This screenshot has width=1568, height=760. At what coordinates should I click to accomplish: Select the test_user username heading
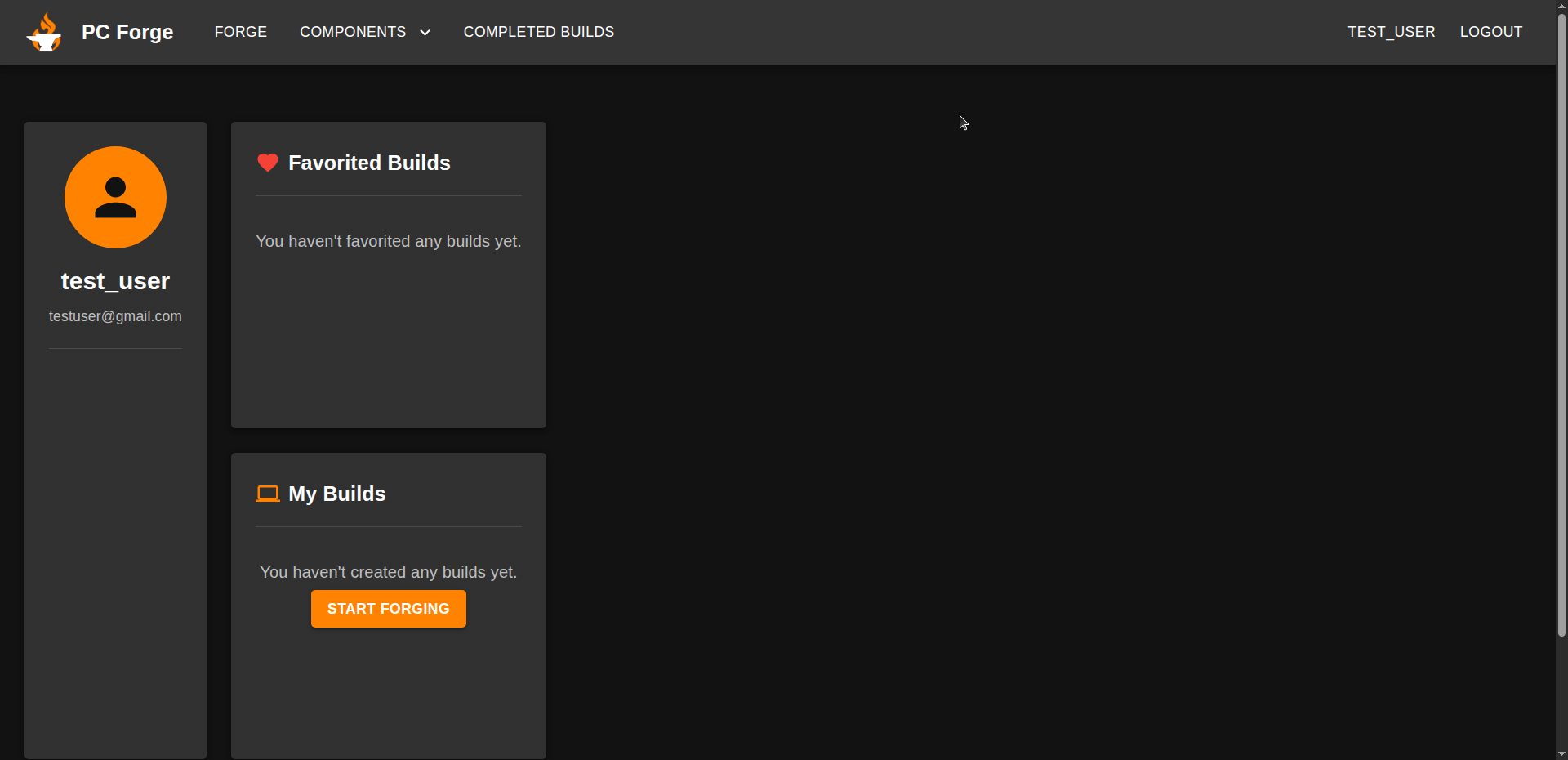[x=115, y=281]
